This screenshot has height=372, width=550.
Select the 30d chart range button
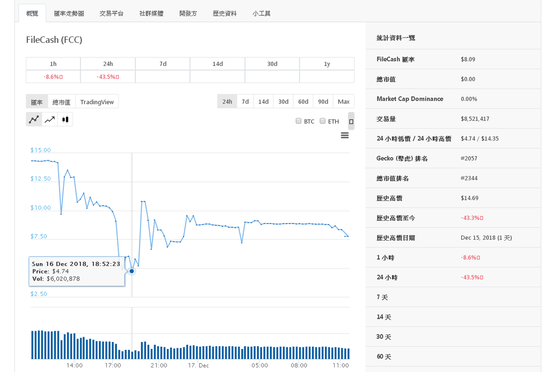283,102
